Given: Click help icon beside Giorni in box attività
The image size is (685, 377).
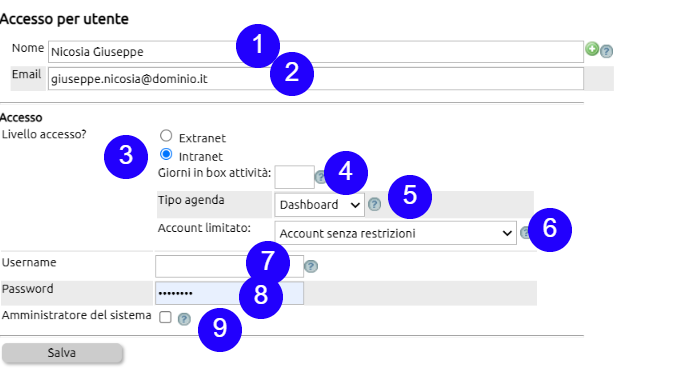Looking at the screenshot, I should pyautogui.click(x=320, y=176).
